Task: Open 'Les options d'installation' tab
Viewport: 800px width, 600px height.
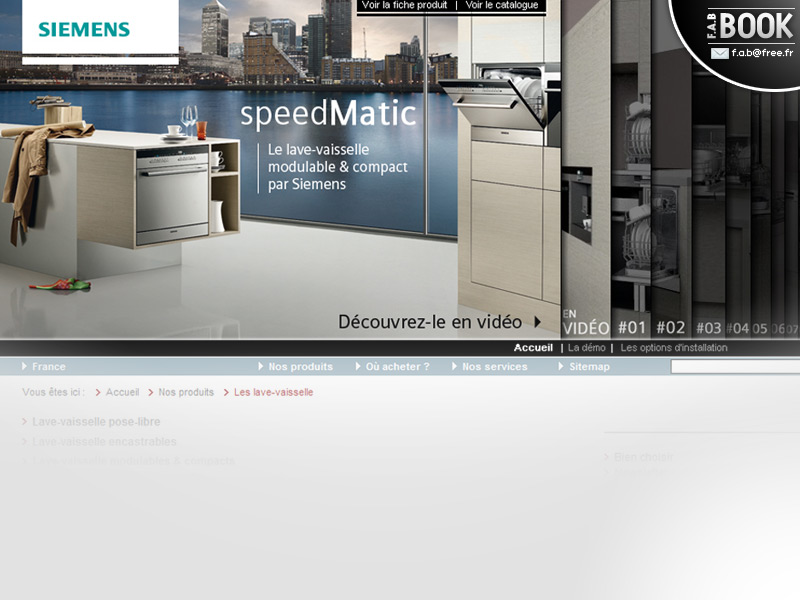Action: (674, 348)
